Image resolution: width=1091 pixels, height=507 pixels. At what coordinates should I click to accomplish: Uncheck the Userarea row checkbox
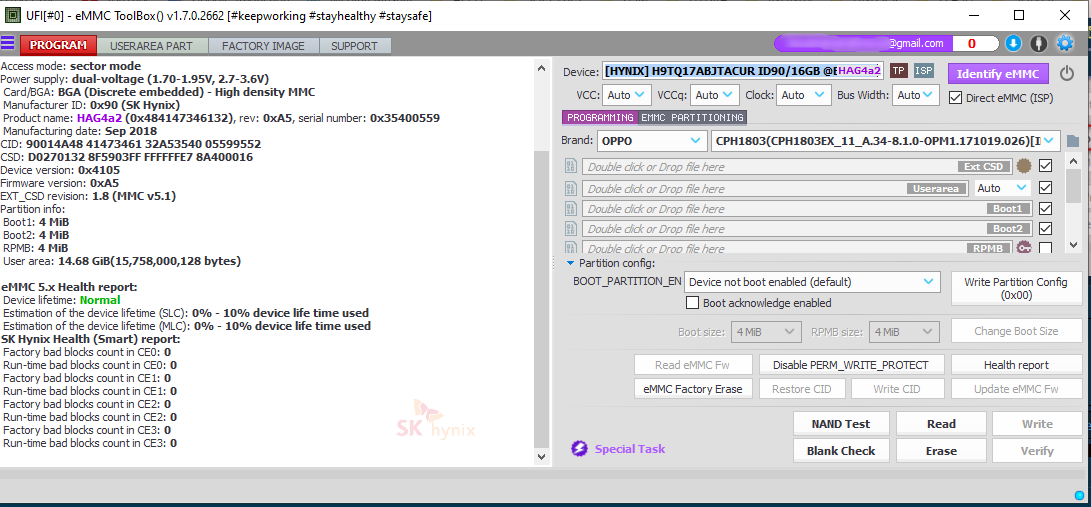1044,188
